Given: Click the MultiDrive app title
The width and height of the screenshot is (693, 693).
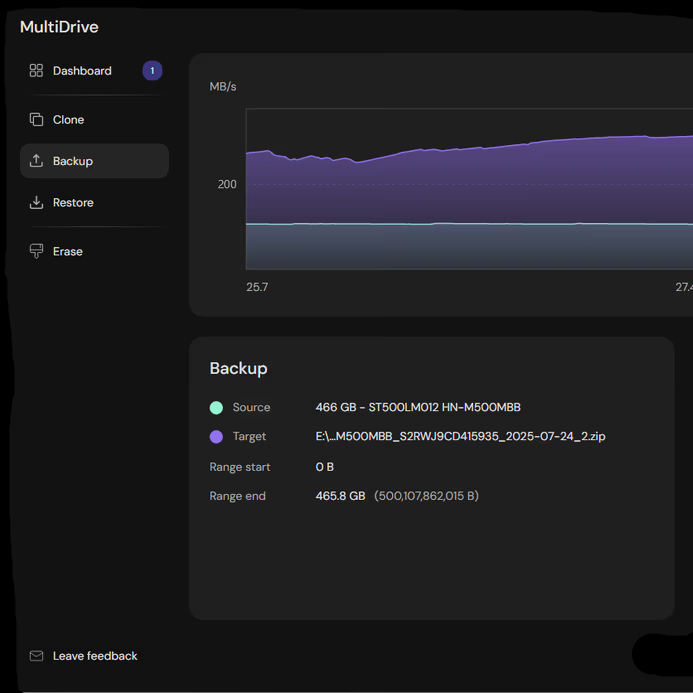Looking at the screenshot, I should (59, 27).
